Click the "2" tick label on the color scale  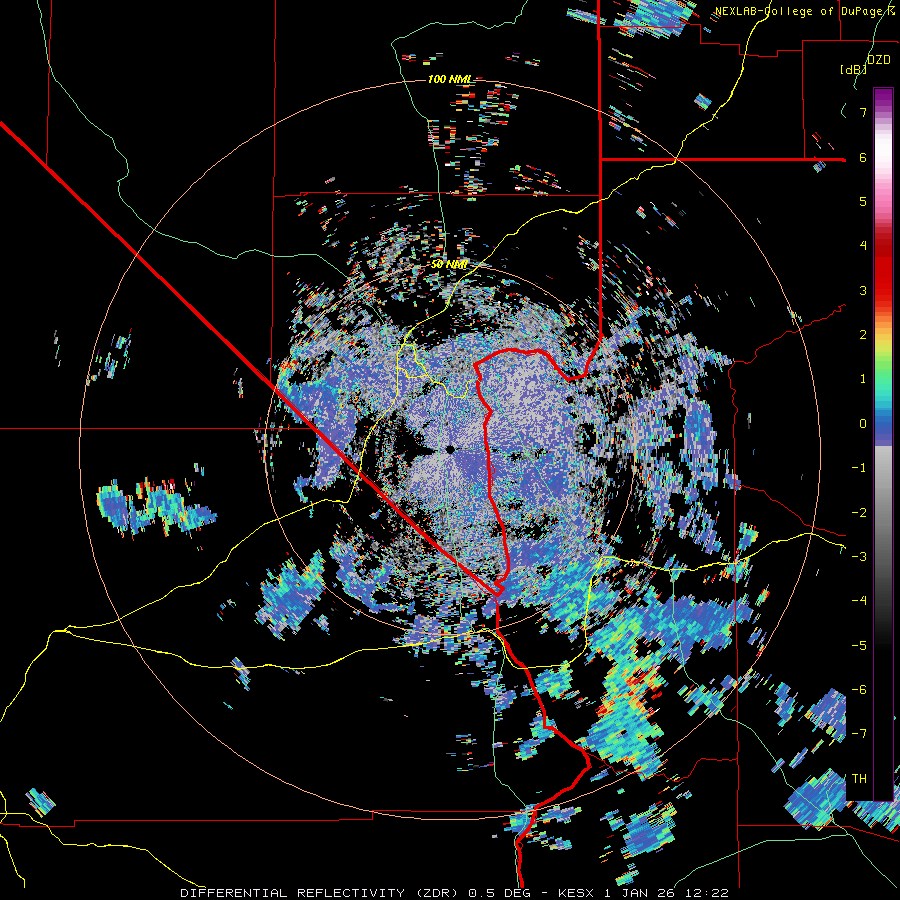(863, 335)
